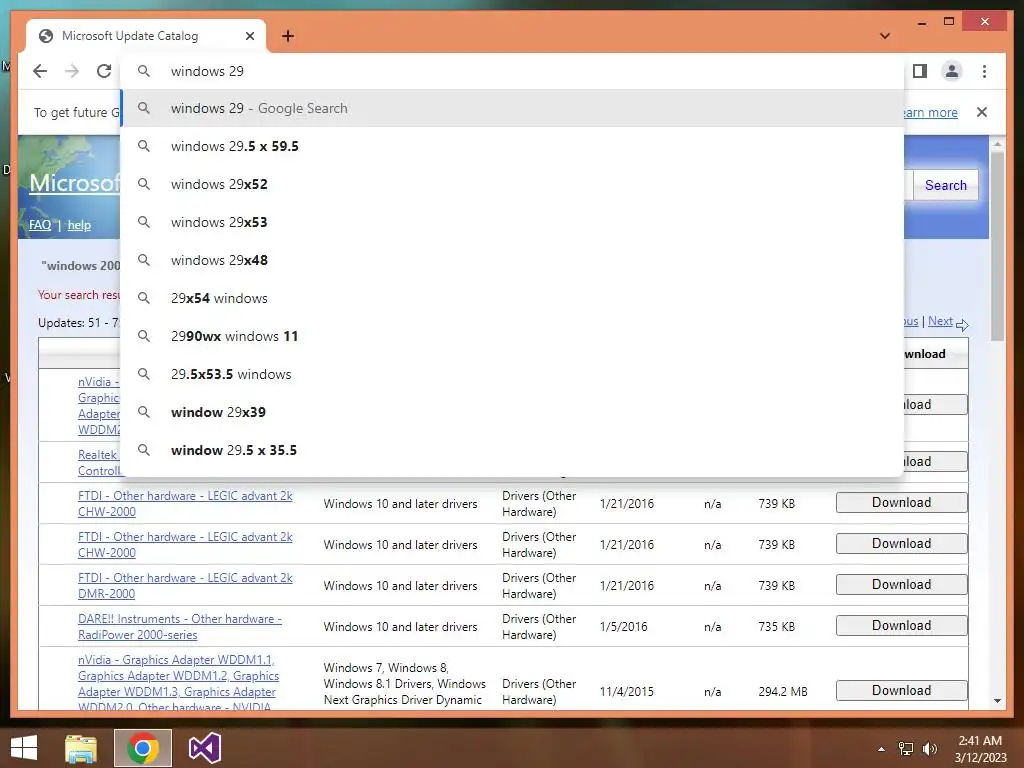Select suggestion '29x54 windows'
Viewport: 1024px width, 768px height.
point(513,298)
